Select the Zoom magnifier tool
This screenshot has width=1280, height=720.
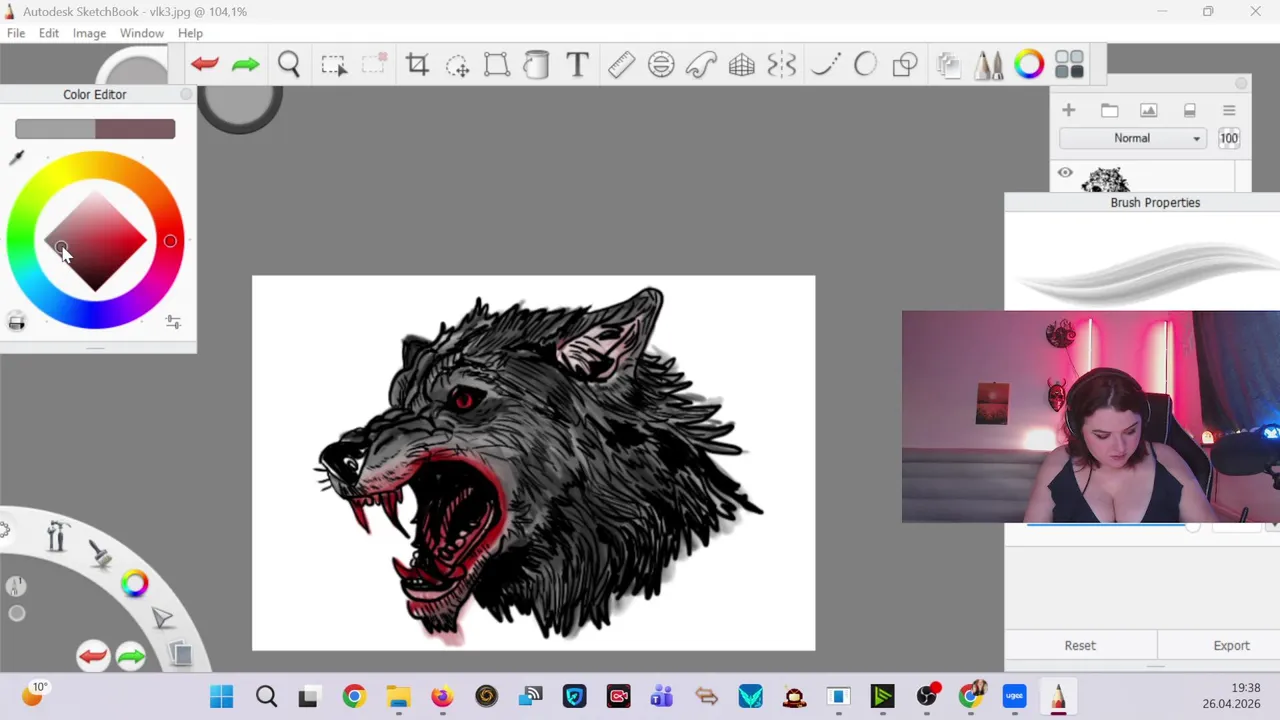(x=289, y=65)
